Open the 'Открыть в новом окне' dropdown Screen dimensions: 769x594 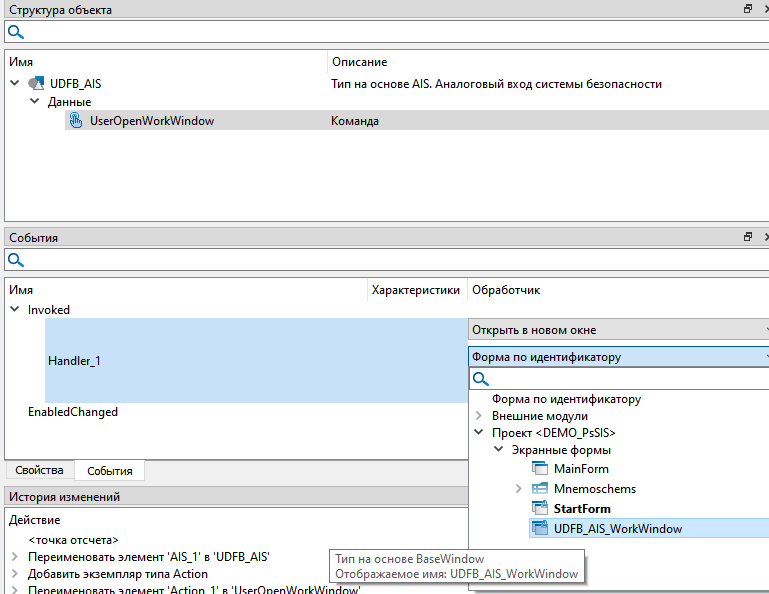click(x=764, y=330)
